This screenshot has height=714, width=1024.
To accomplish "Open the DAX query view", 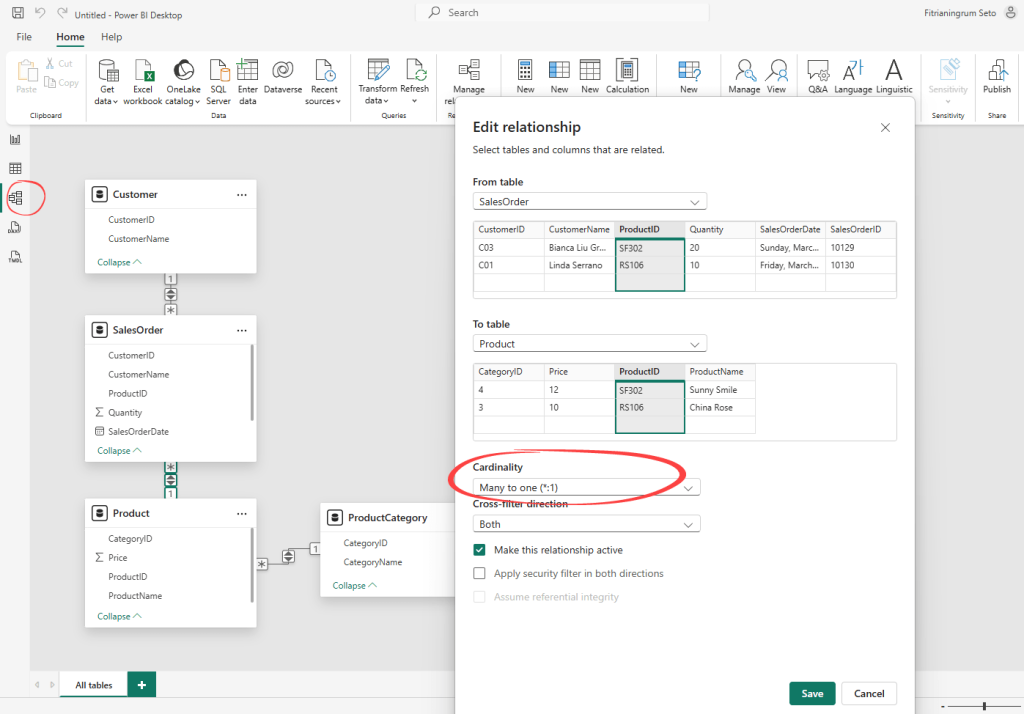I will 14,227.
